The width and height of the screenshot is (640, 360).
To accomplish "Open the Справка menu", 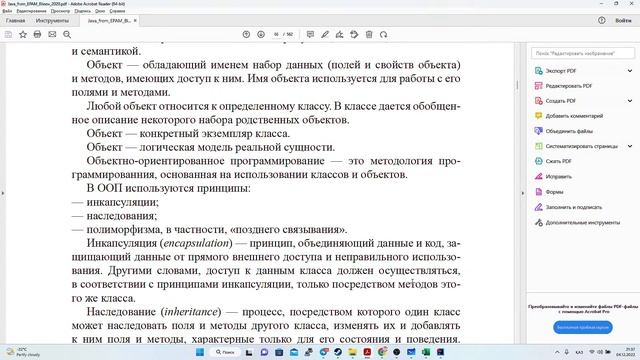I will pyautogui.click(x=117, y=11).
